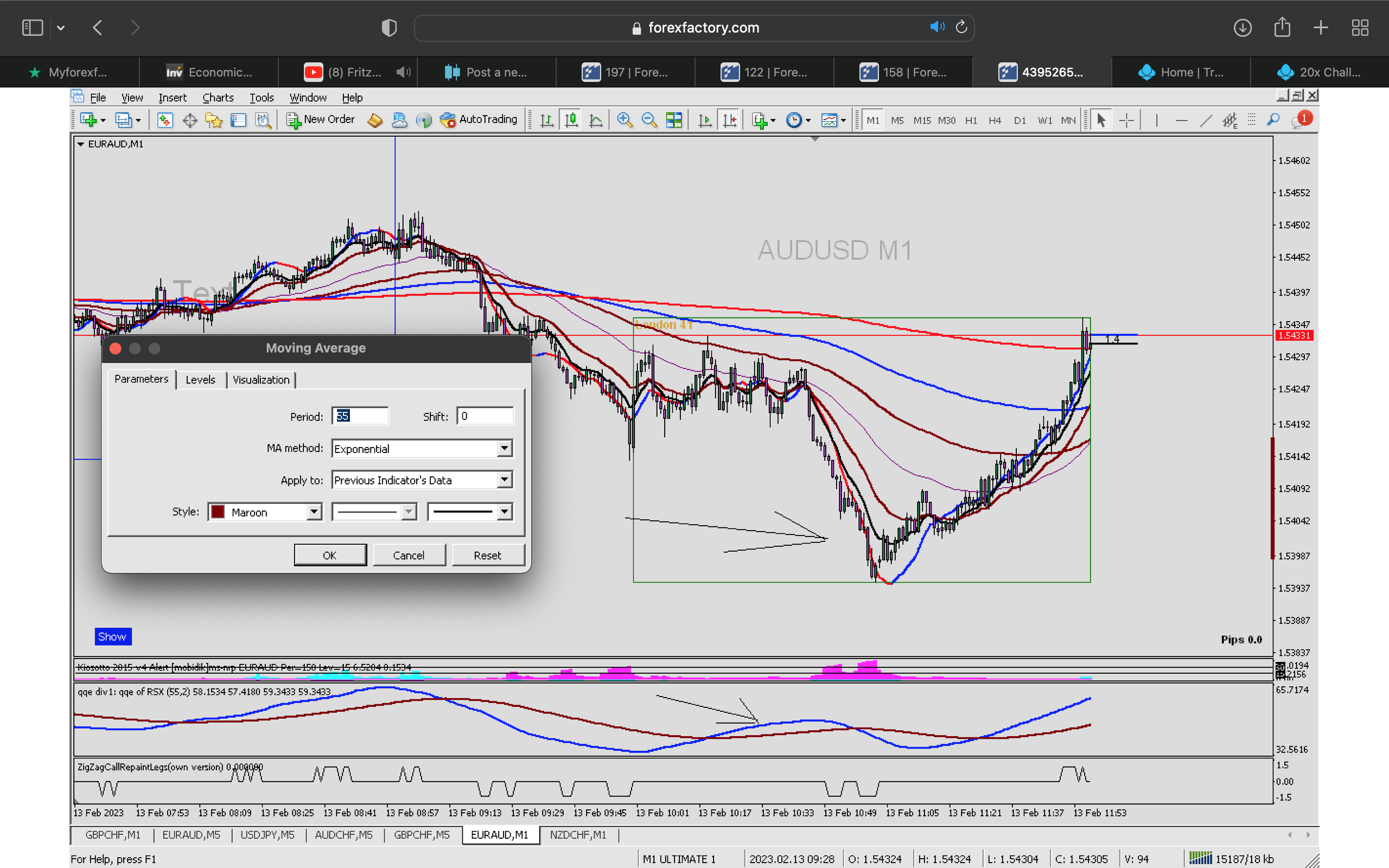Open the New Order window

(x=321, y=119)
